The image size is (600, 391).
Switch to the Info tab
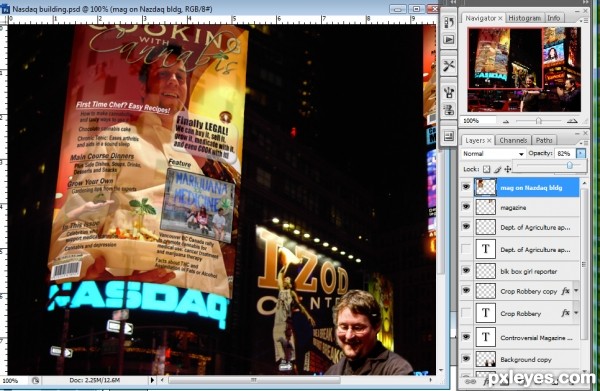[x=553, y=18]
